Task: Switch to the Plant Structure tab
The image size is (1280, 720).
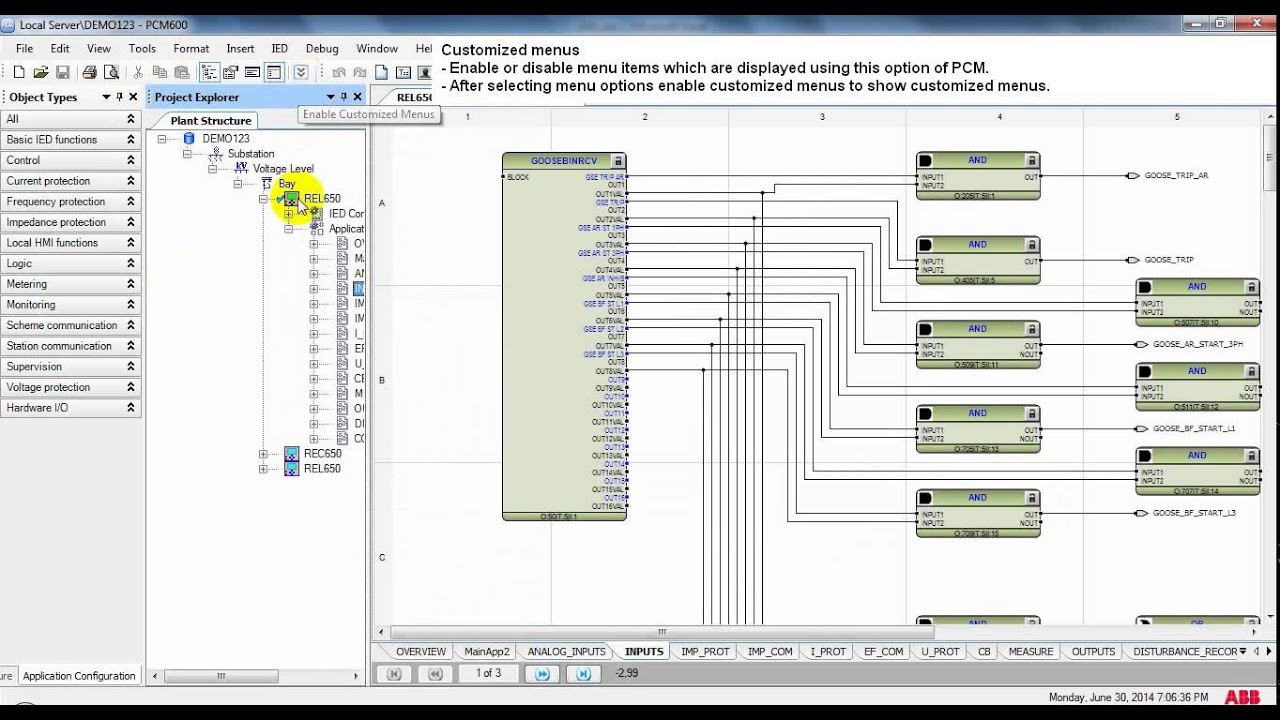Action: point(211,120)
